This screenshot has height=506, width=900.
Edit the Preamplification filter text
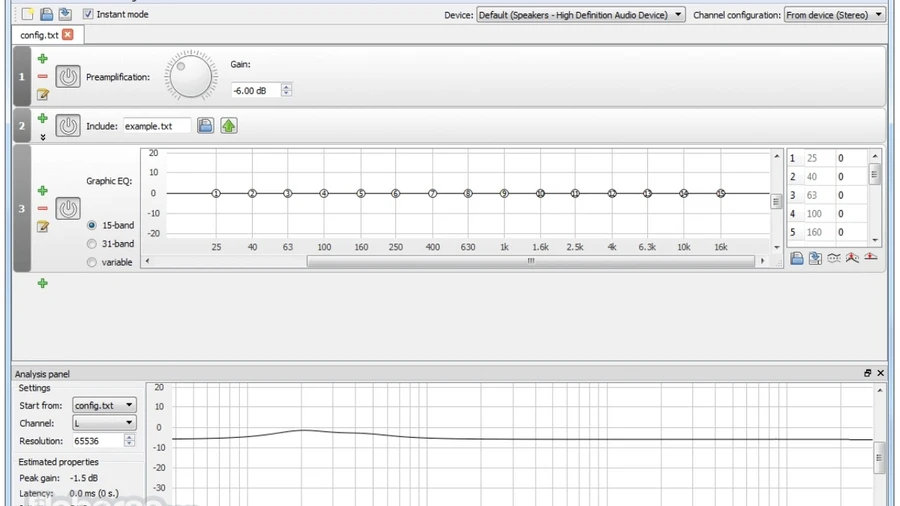(x=42, y=94)
